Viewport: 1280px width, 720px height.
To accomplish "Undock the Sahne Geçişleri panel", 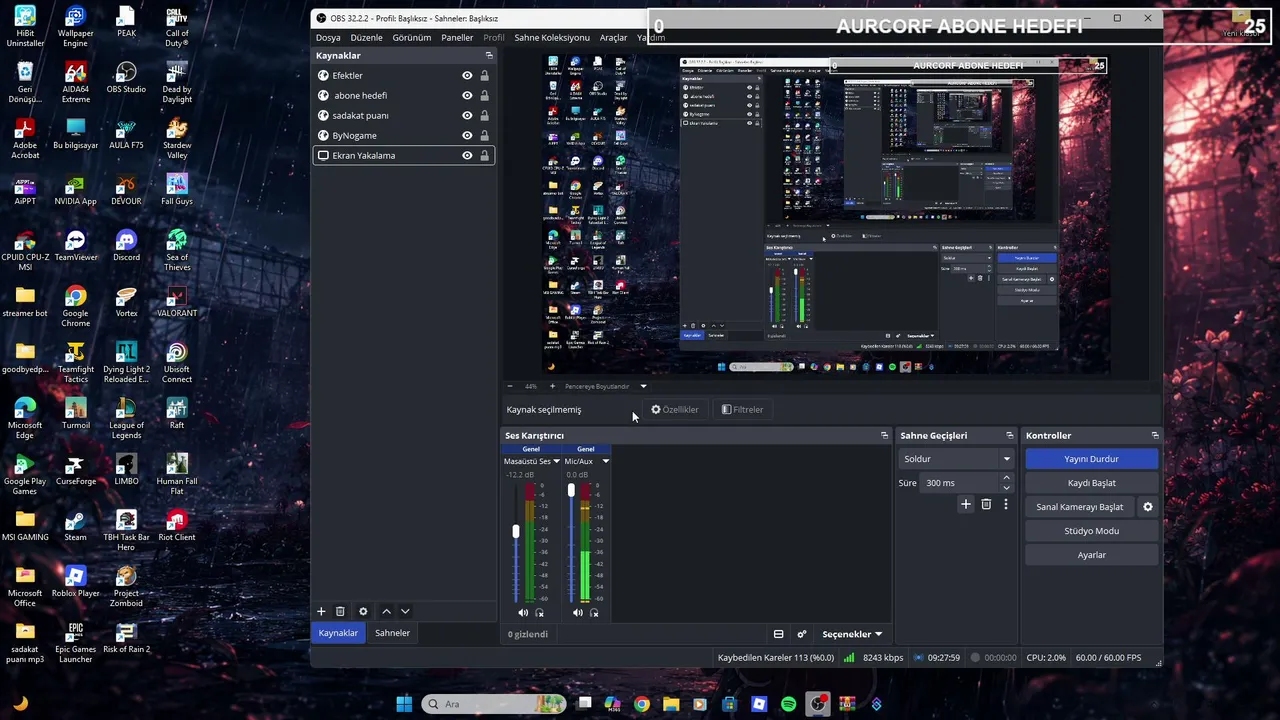I will (1008, 435).
